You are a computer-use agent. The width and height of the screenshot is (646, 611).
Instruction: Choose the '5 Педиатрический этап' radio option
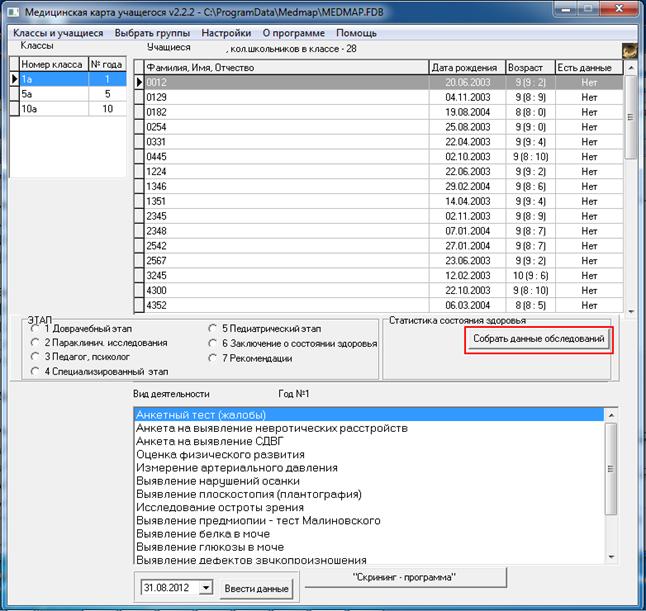tap(212, 328)
